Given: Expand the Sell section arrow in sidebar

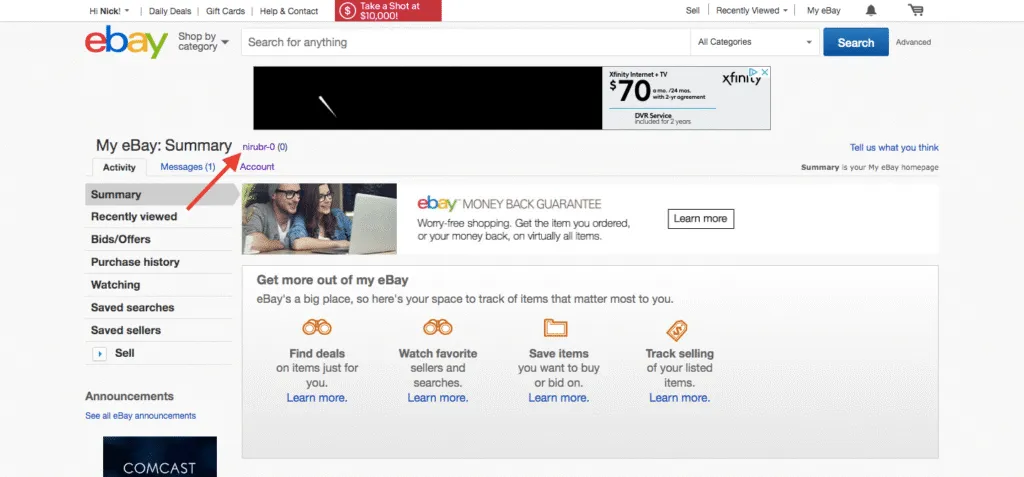Looking at the screenshot, I should pos(99,354).
